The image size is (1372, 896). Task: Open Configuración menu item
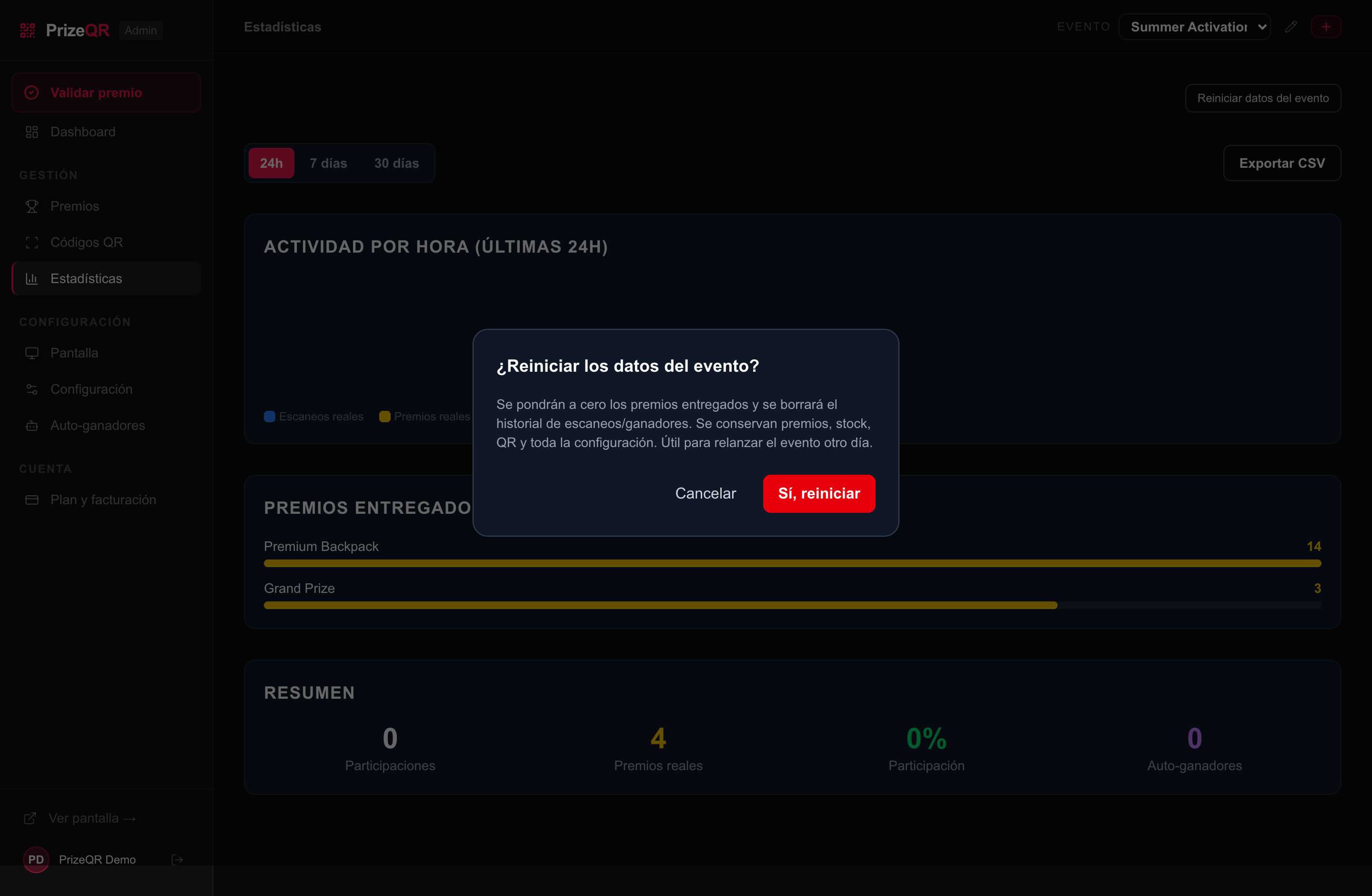pyautogui.click(x=106, y=389)
